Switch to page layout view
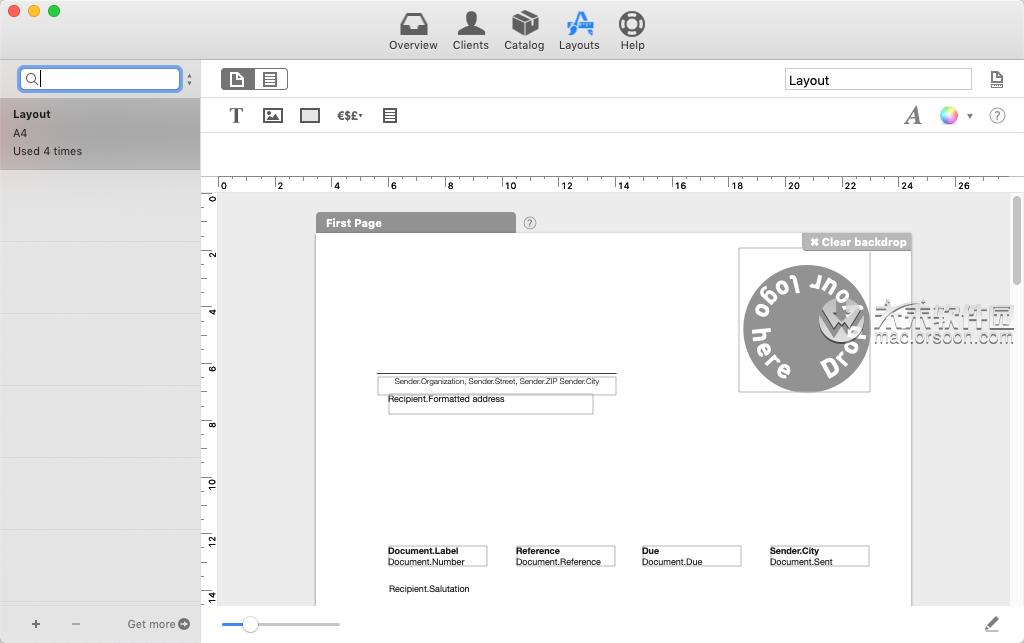 coord(238,79)
